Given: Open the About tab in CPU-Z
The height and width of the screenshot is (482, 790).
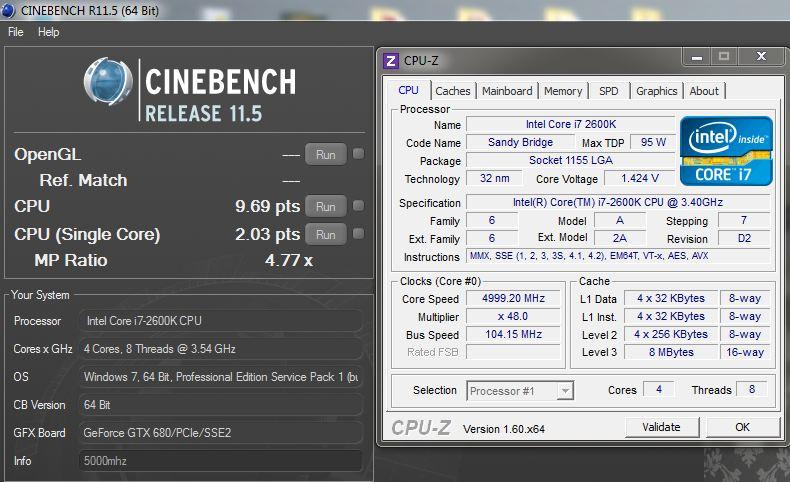Looking at the screenshot, I should click(x=704, y=91).
